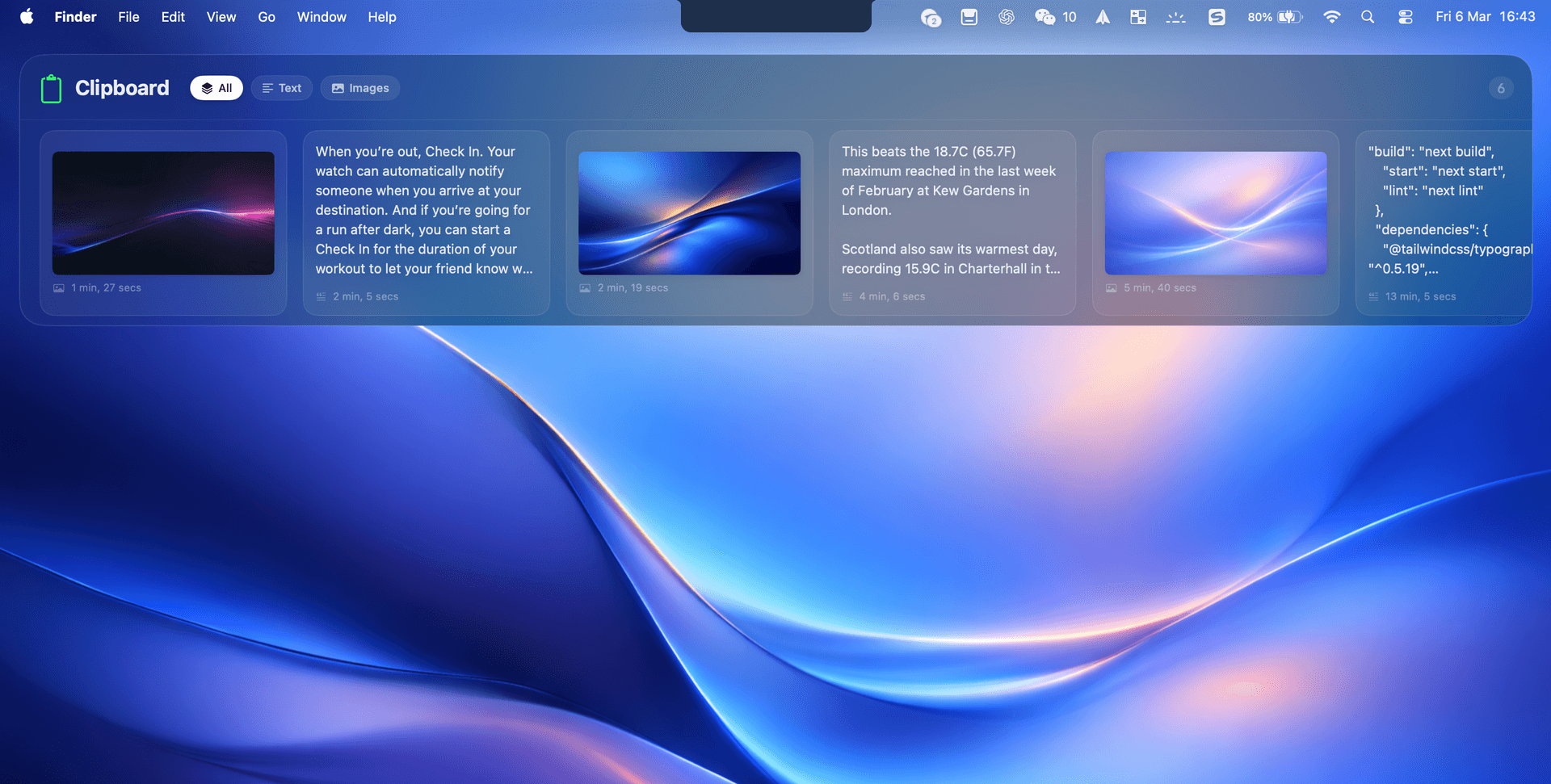
Task: Open WeChat from the menu bar
Action: [1044, 16]
